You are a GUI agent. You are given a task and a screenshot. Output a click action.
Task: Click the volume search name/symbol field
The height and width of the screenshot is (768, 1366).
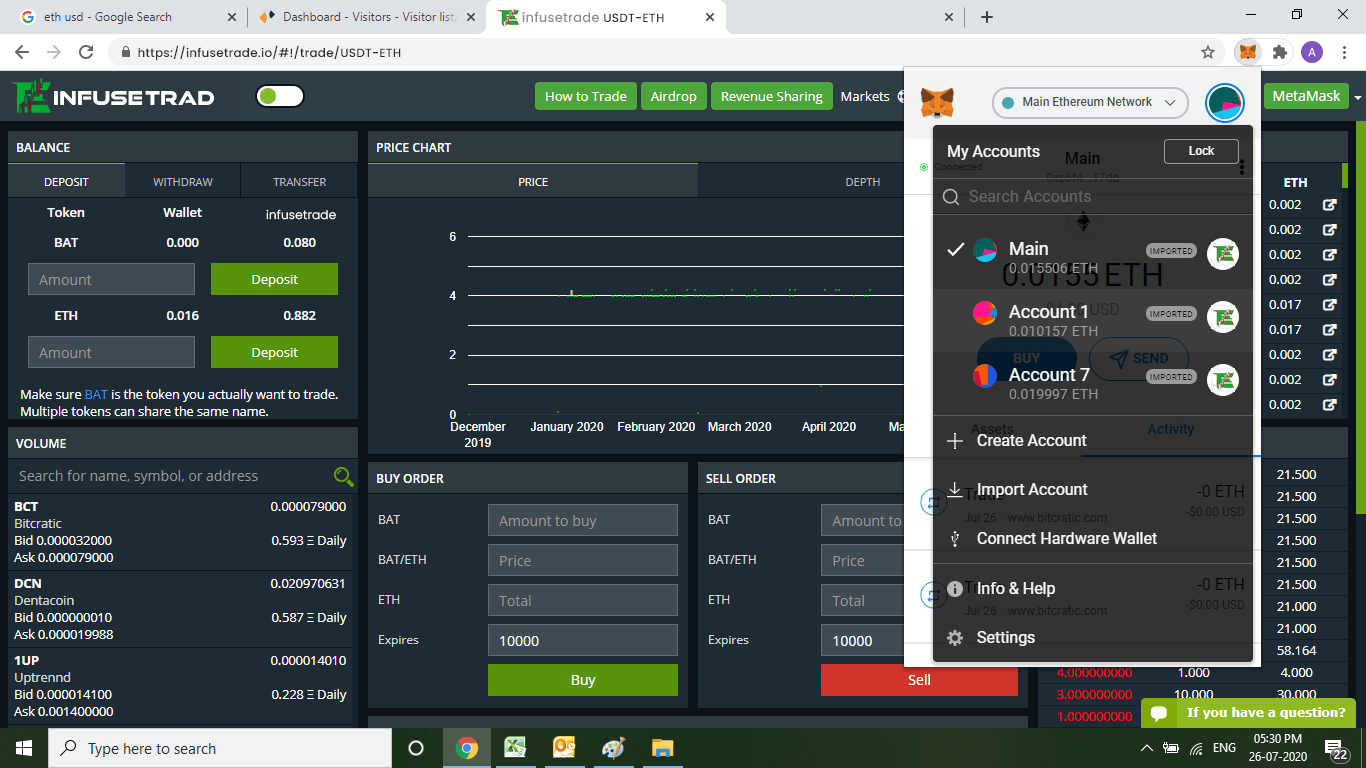tap(170, 476)
